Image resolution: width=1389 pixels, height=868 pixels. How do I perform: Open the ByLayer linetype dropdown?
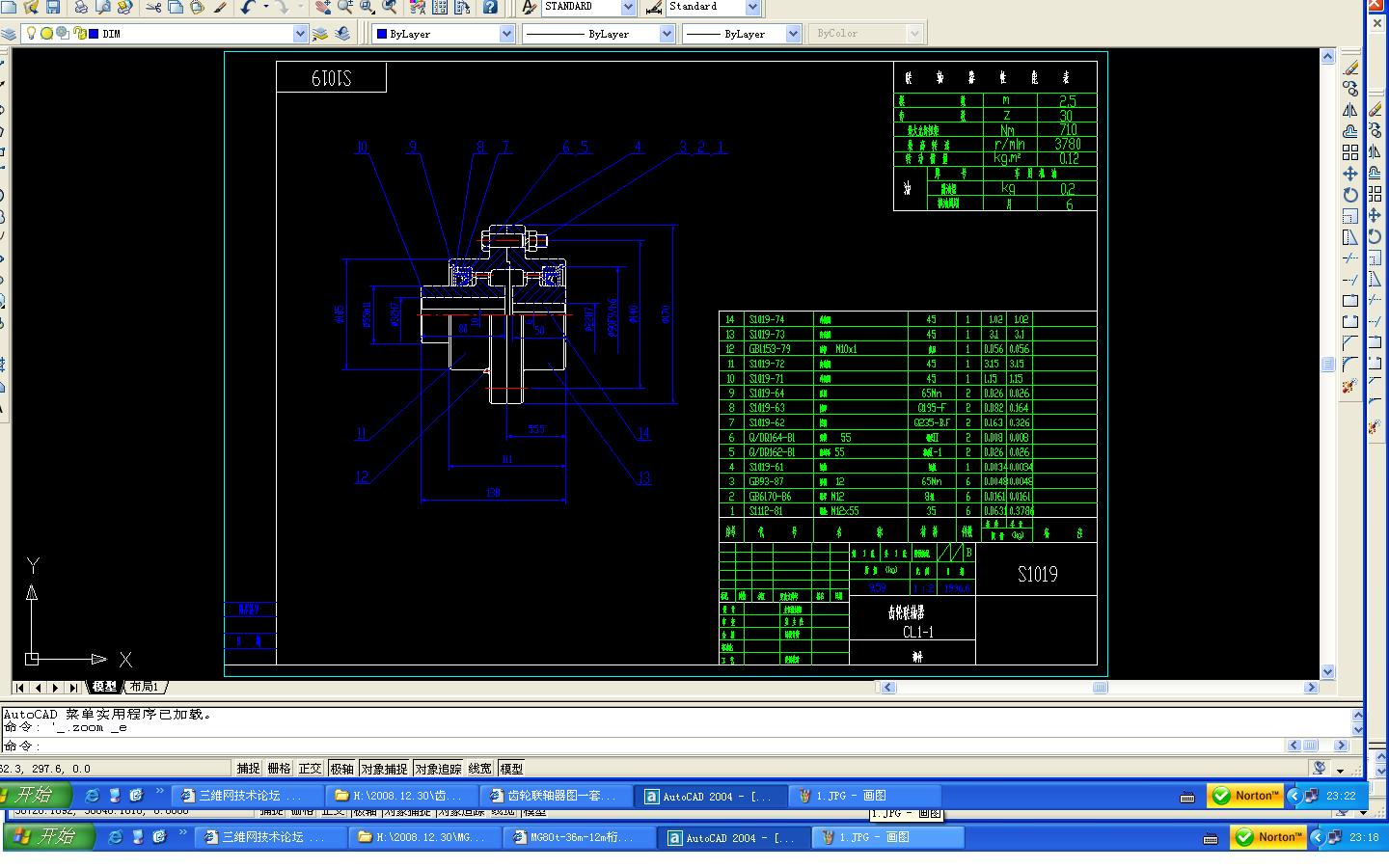pos(667,34)
